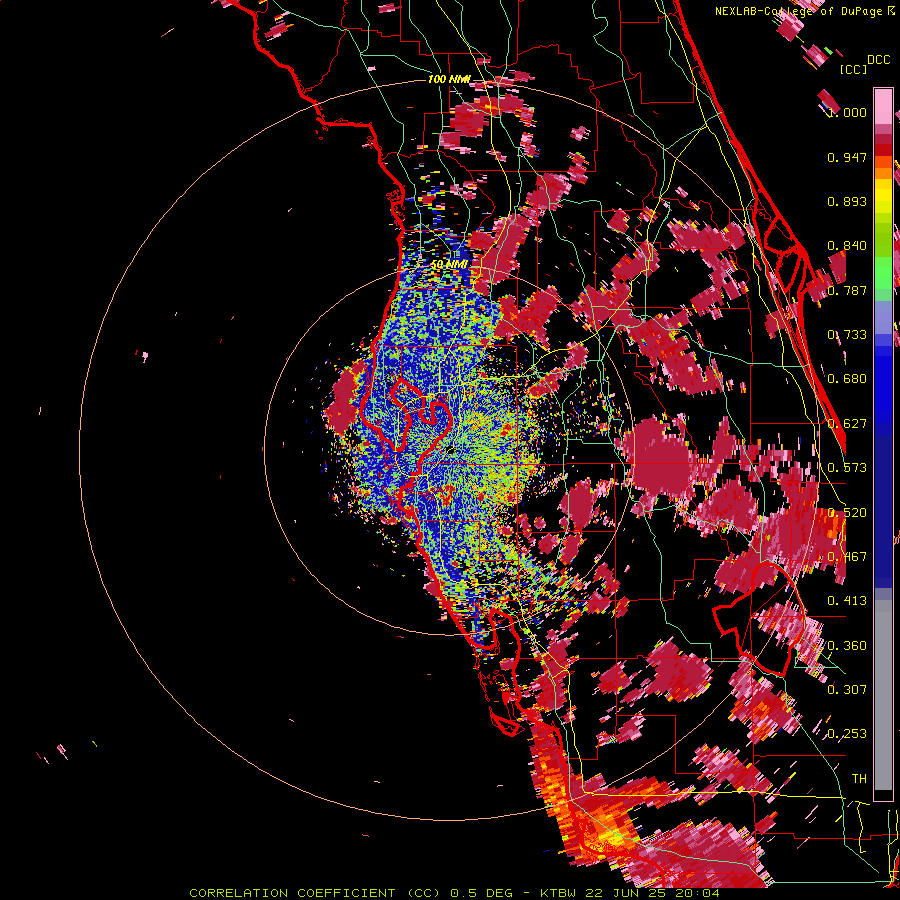Viewport: 900px width, 900px height.
Task: Select the 0.627 scale value
Action: (x=847, y=424)
